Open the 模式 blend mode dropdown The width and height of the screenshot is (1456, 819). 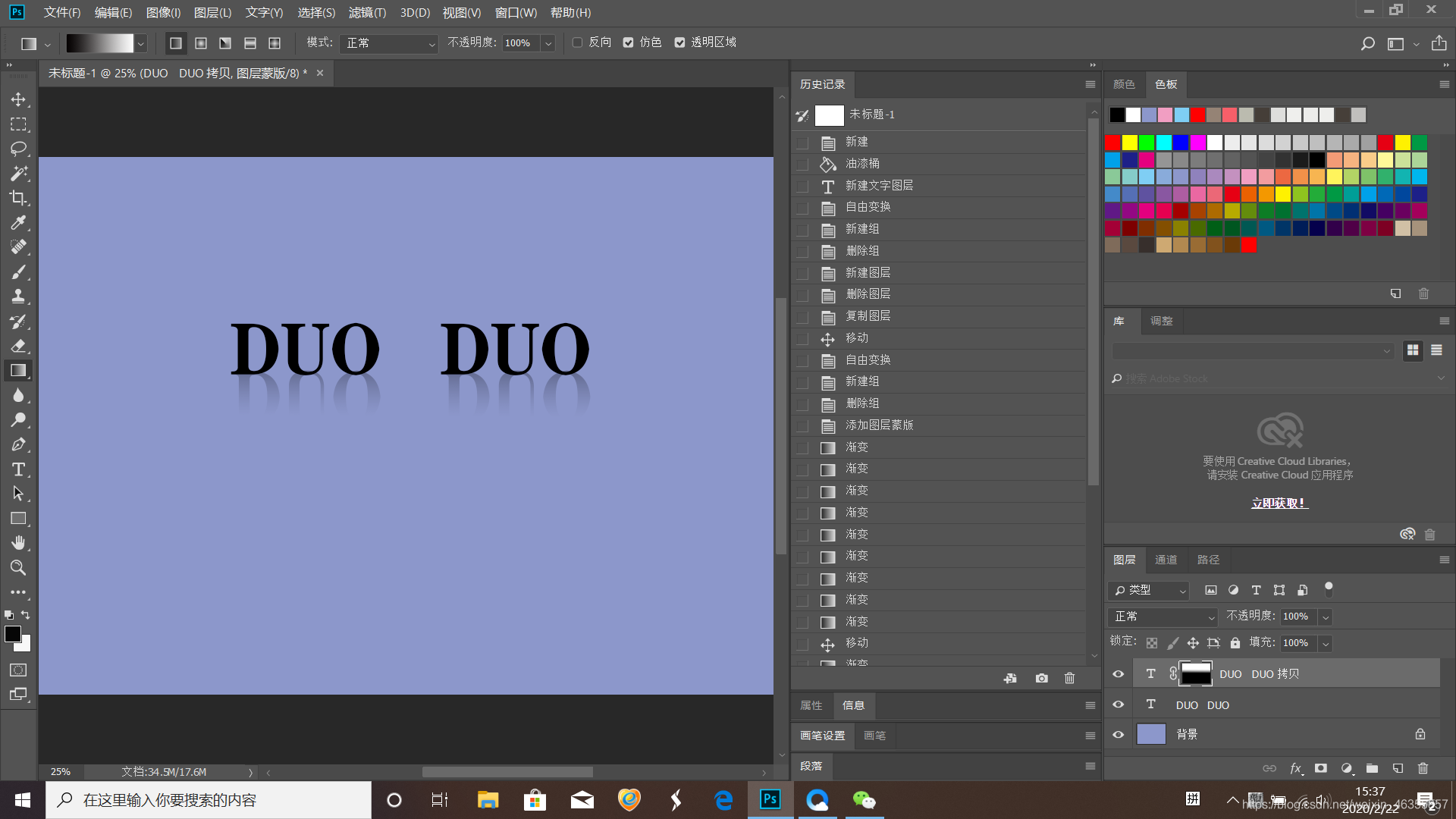[389, 43]
